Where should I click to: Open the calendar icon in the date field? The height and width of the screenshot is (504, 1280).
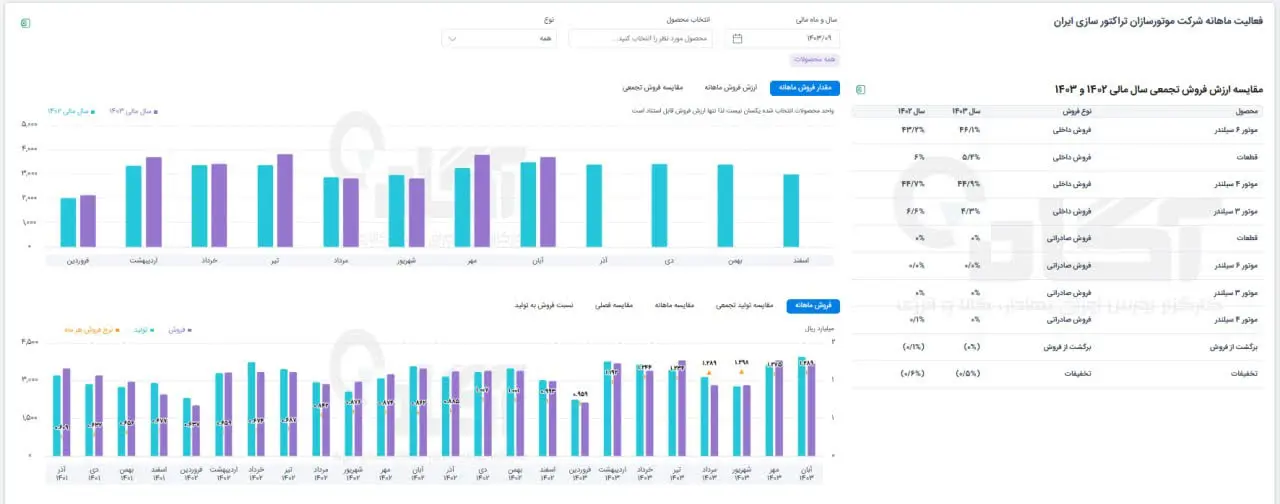[x=738, y=38]
